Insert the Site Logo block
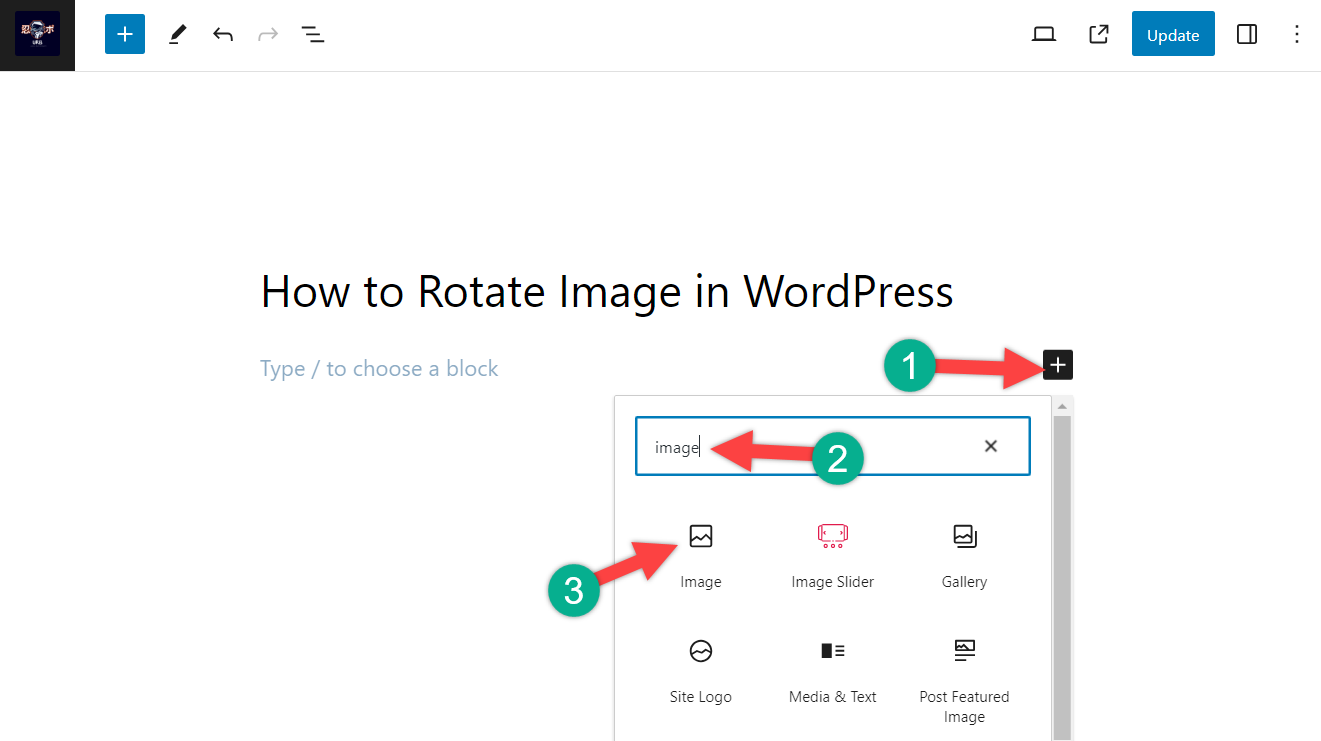 click(701, 672)
